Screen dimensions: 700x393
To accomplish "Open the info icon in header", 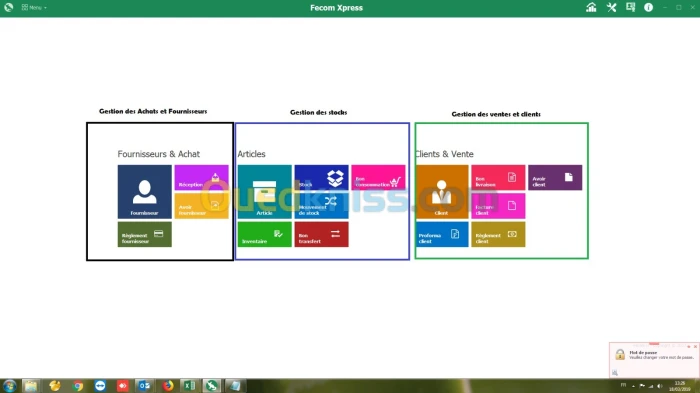I will (x=648, y=7).
